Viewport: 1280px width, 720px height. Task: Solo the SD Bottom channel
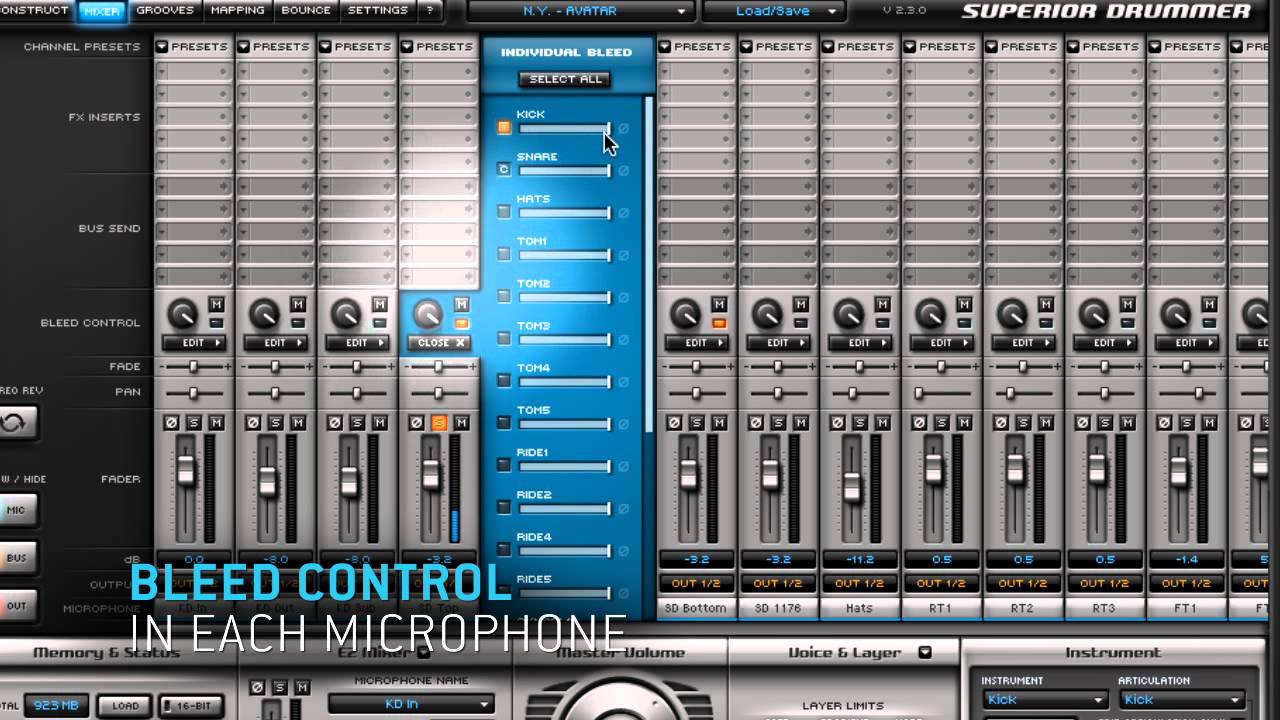click(696, 423)
